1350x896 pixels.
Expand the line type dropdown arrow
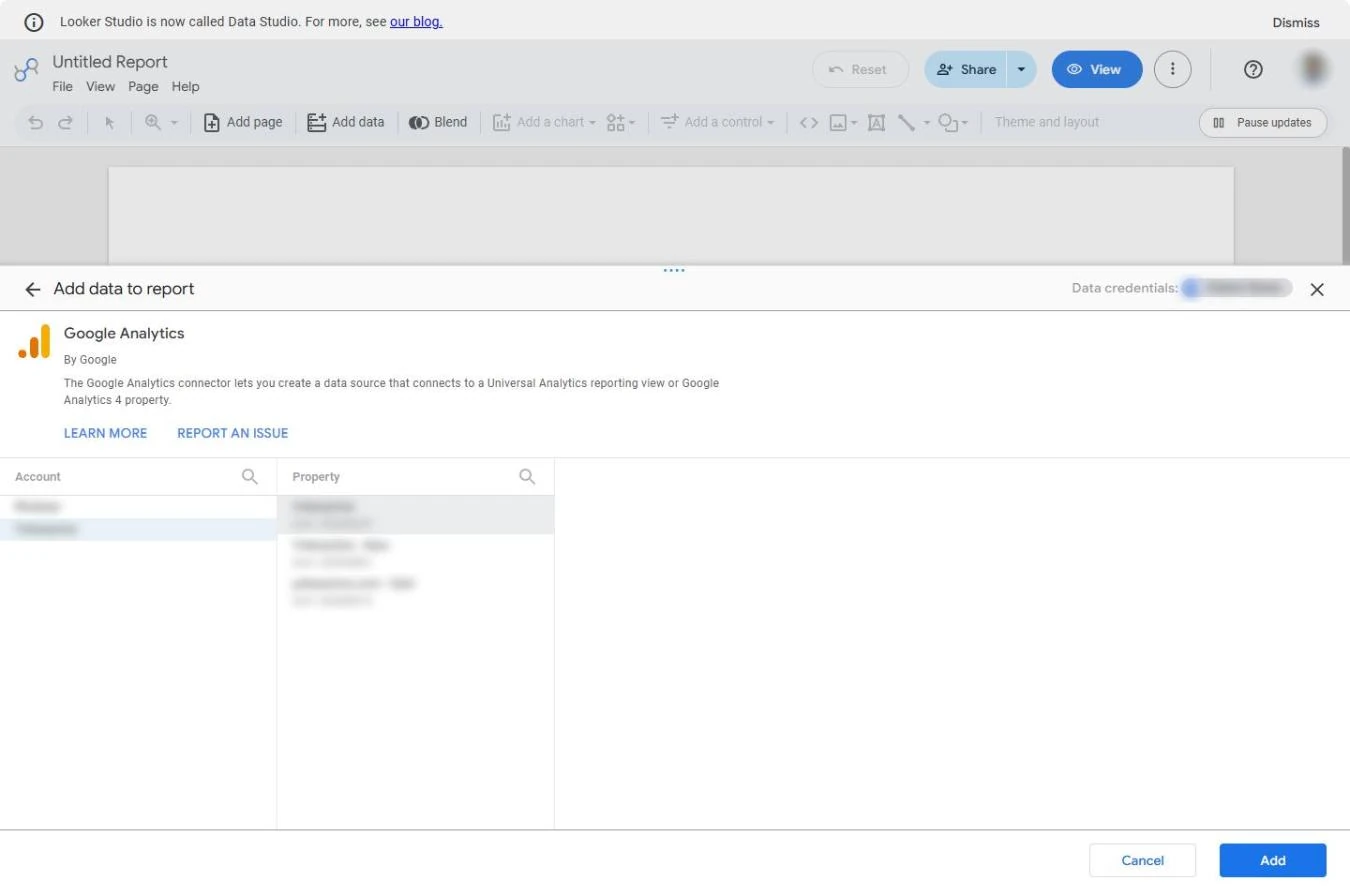[927, 122]
